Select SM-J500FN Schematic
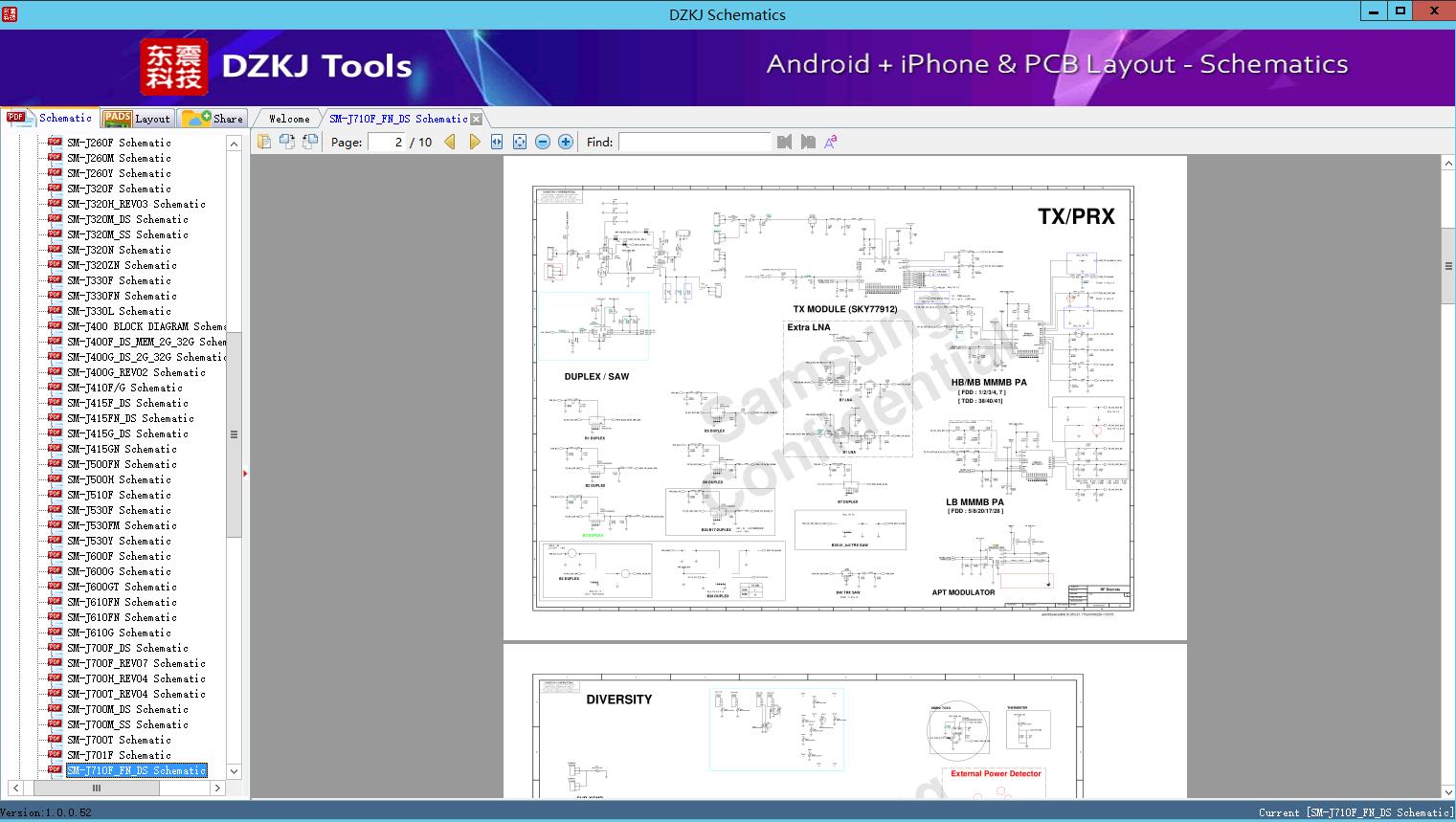Viewport: 1456px width, 822px height. pos(122,464)
